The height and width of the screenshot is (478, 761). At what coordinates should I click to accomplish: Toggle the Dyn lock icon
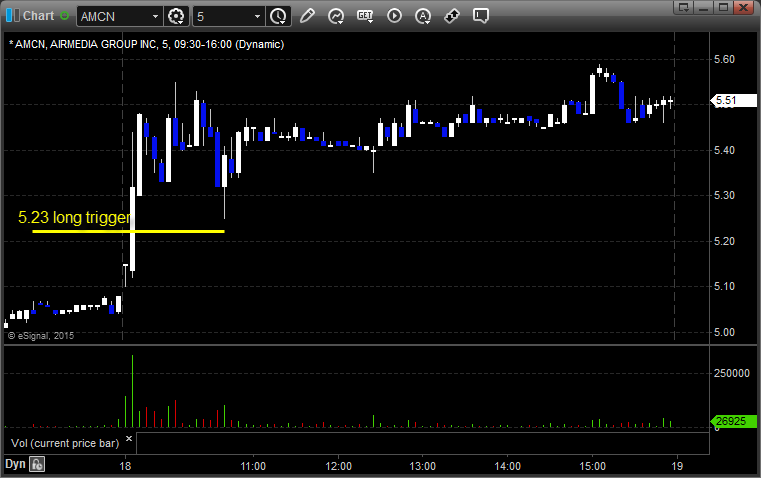coord(37,464)
